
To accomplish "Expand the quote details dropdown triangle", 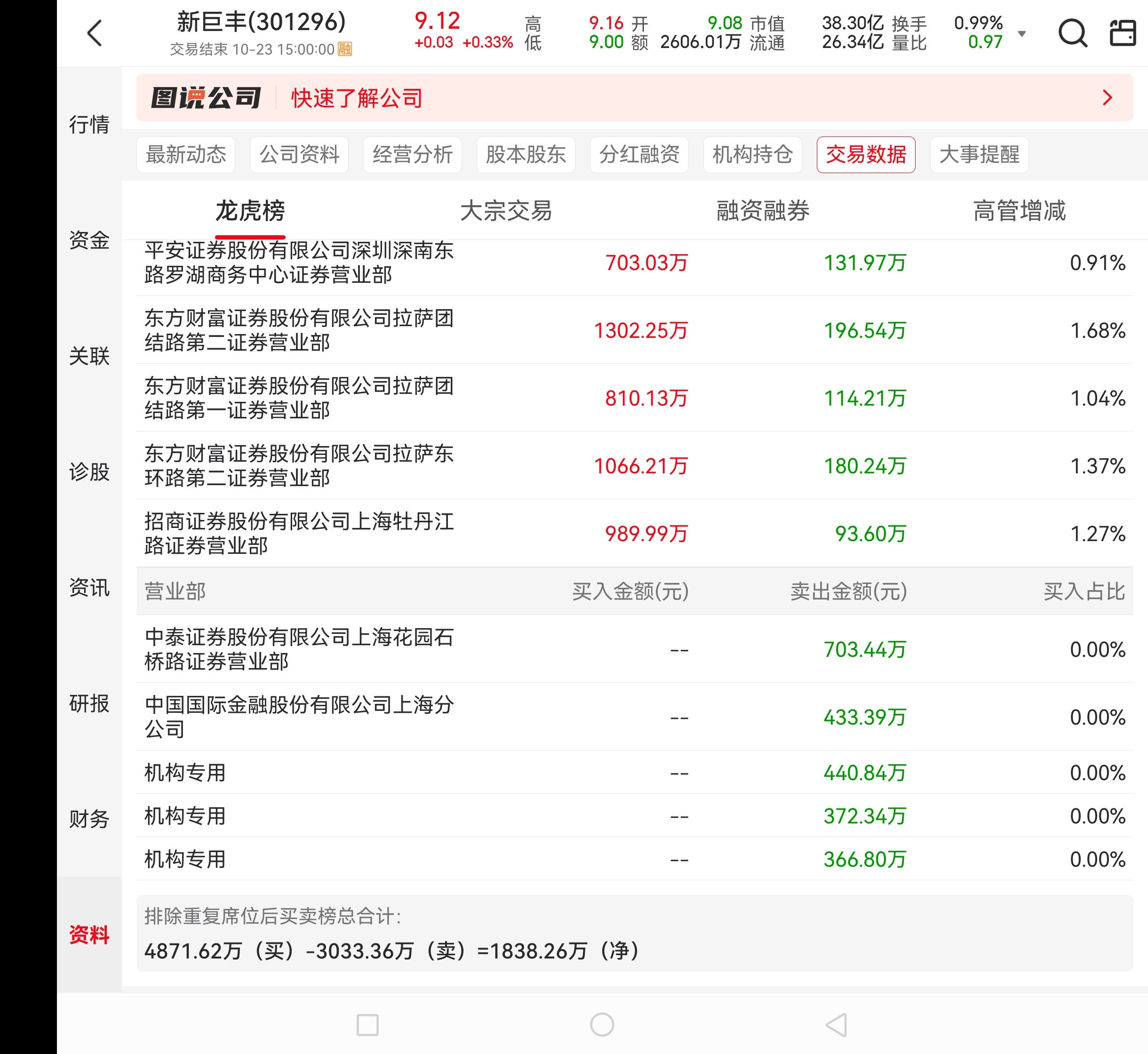I will click(1022, 34).
